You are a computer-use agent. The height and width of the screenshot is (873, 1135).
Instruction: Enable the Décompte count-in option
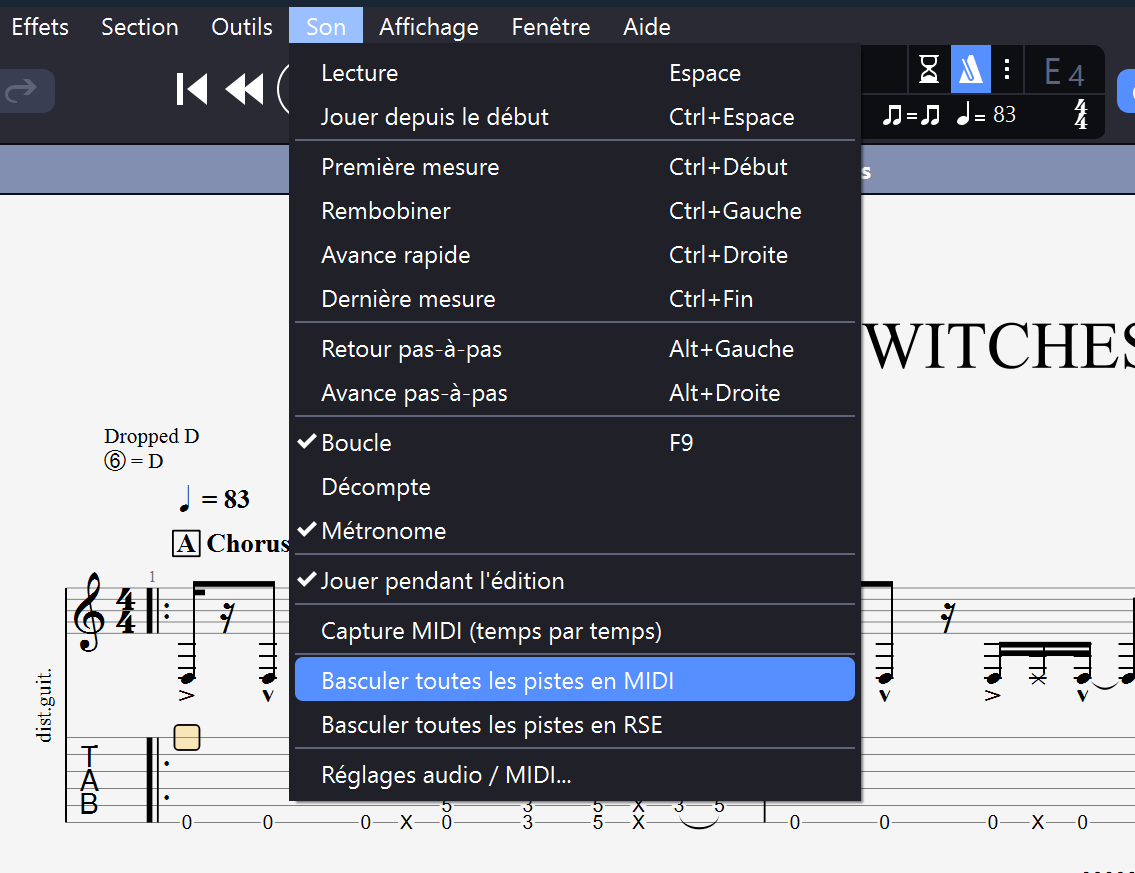(376, 486)
